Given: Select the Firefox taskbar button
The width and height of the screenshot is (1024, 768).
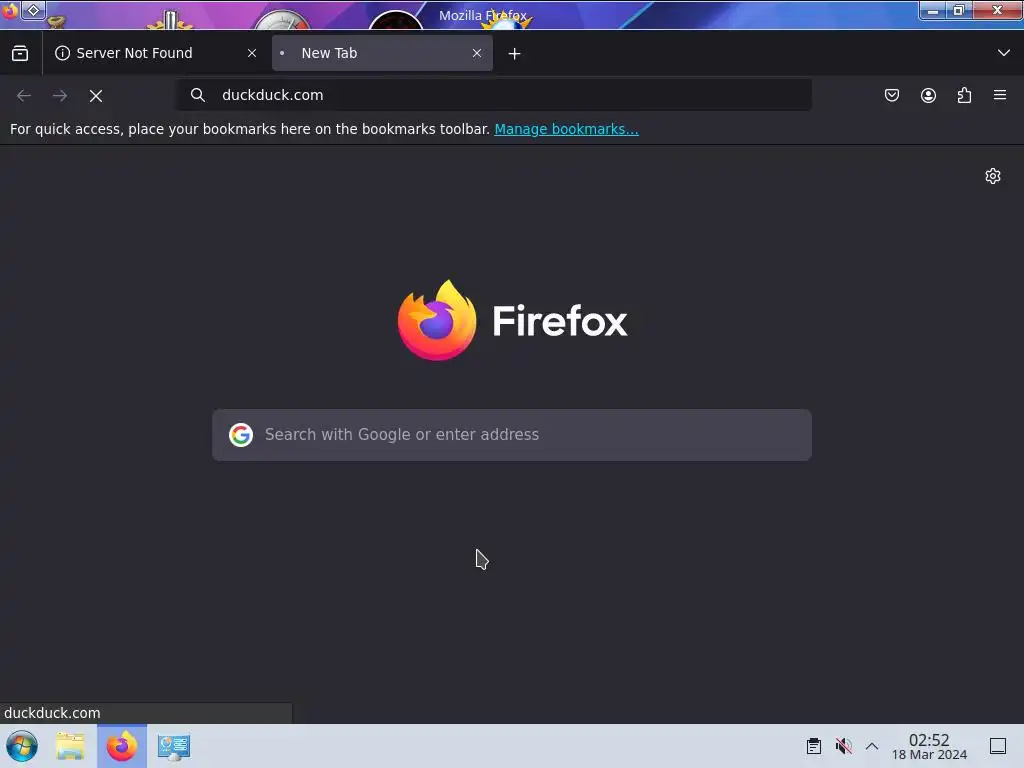Looking at the screenshot, I should point(122,746).
